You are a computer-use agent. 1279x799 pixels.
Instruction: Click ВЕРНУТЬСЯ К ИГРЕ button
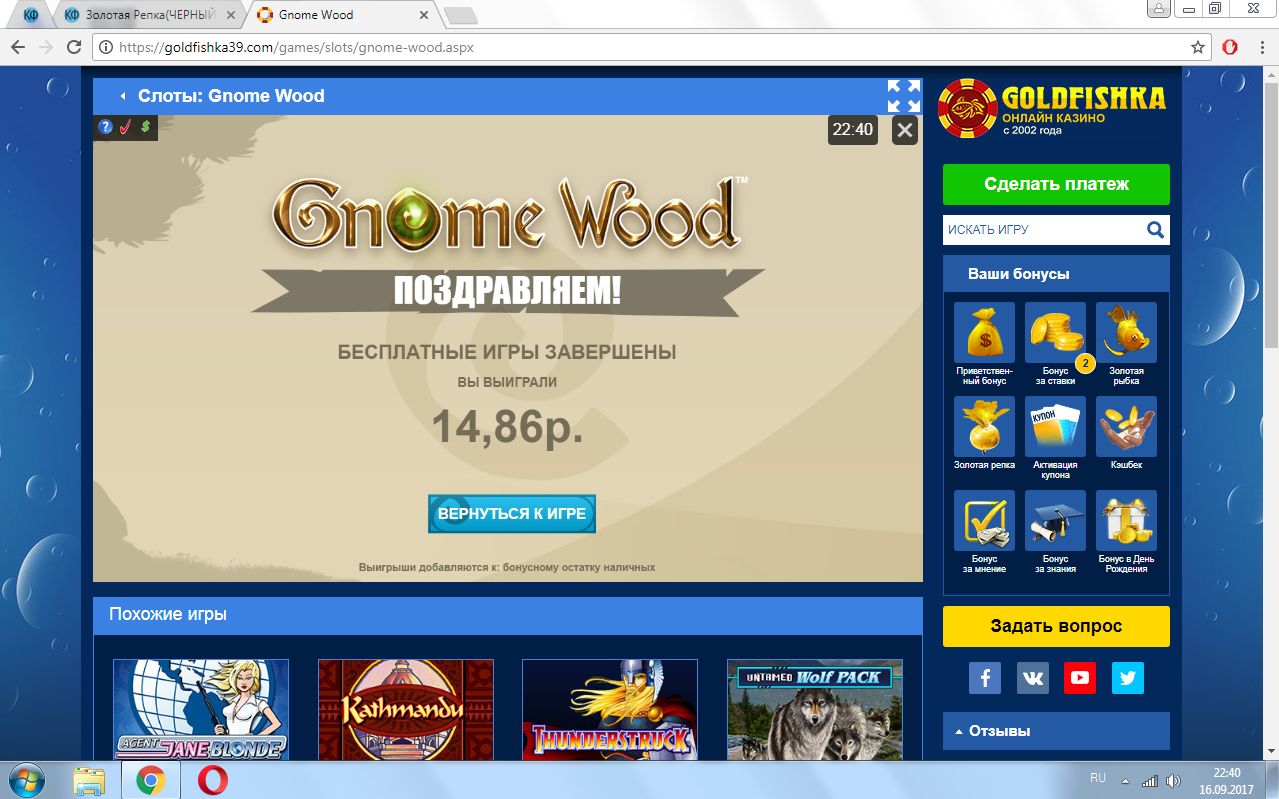click(x=512, y=513)
